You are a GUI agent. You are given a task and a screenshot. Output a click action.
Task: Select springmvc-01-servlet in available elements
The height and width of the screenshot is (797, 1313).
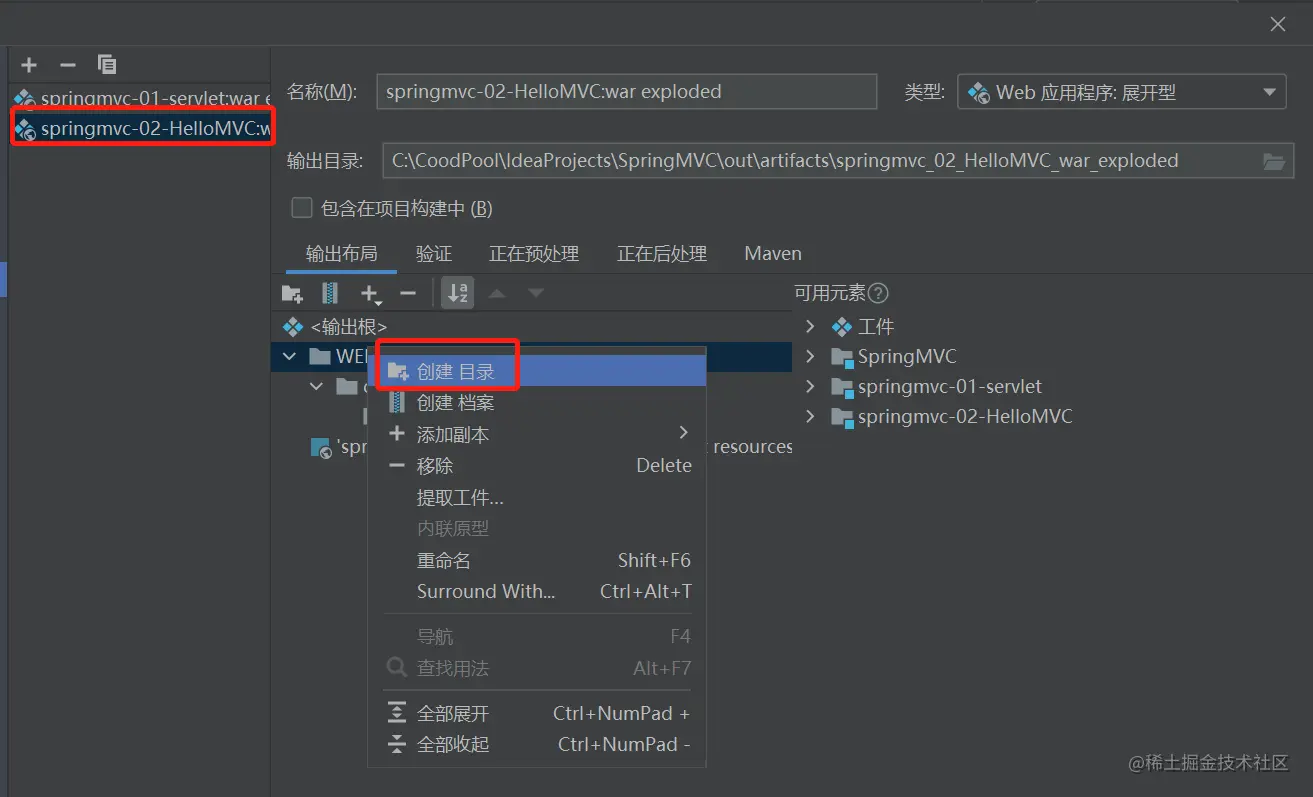(950, 386)
